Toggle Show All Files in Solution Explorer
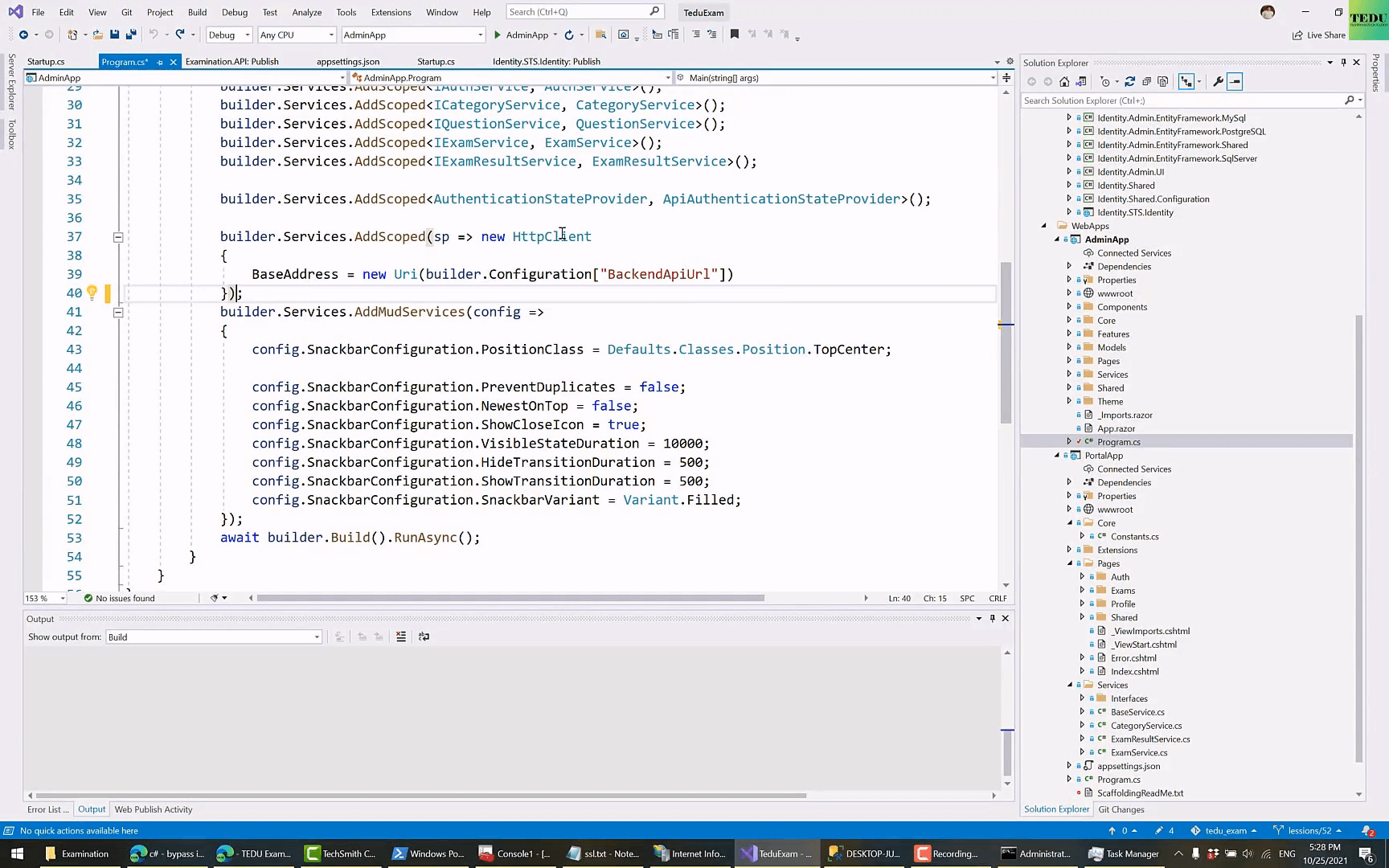The image size is (1389, 868). point(1163,81)
